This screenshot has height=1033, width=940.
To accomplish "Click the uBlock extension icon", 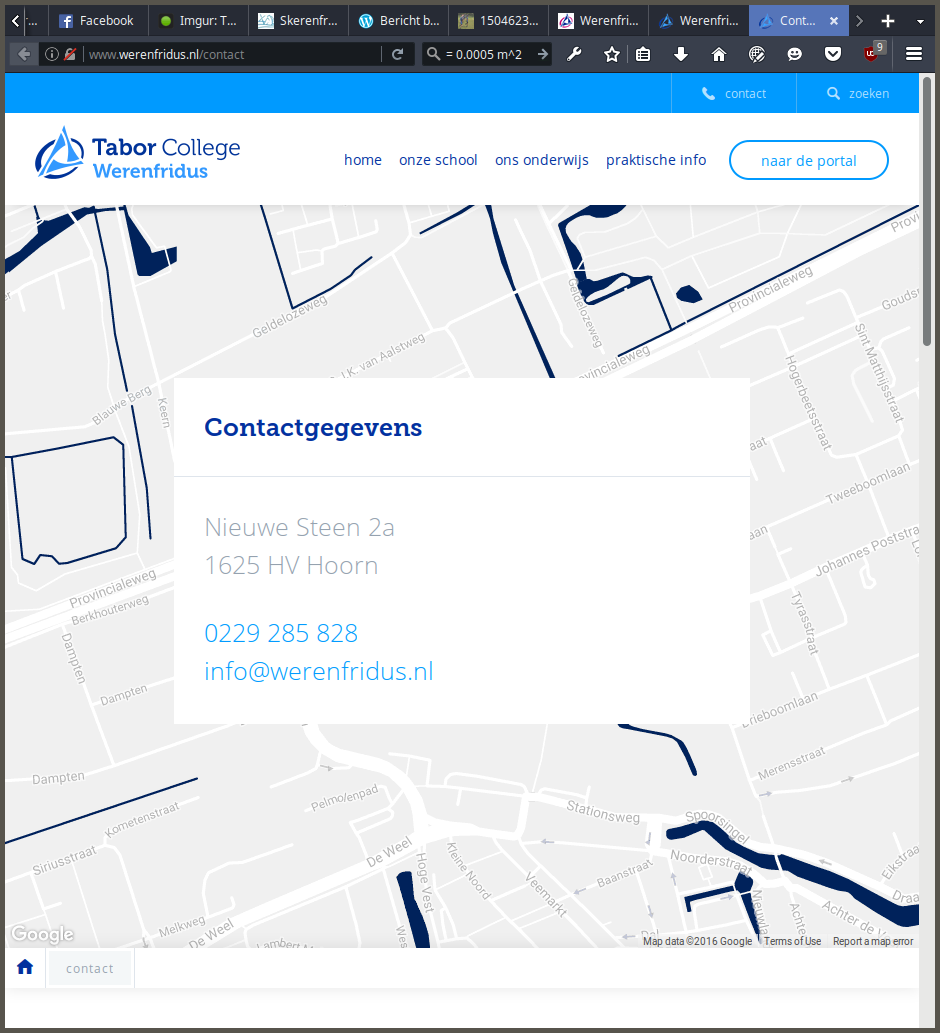I will pyautogui.click(x=872, y=54).
